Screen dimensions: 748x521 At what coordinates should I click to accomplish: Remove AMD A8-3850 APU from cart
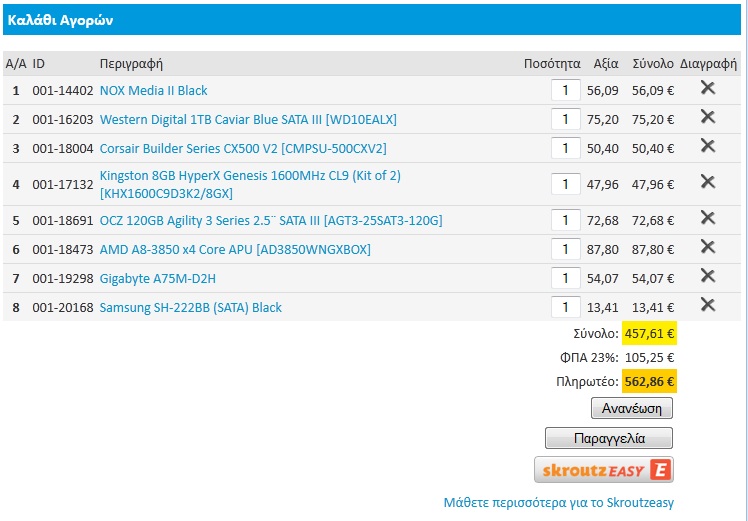coord(707,247)
